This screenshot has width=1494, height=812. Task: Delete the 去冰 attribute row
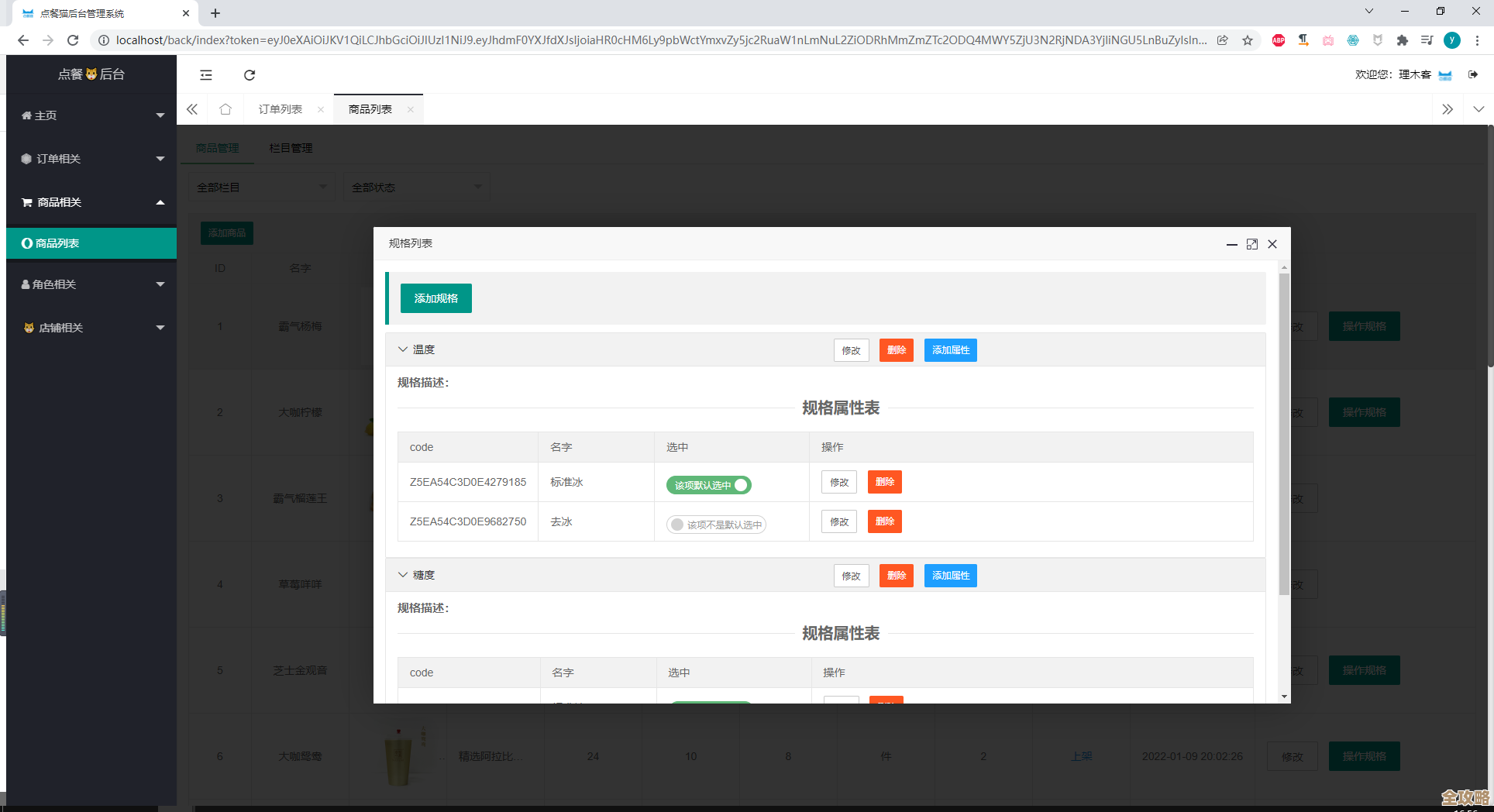pos(884,521)
